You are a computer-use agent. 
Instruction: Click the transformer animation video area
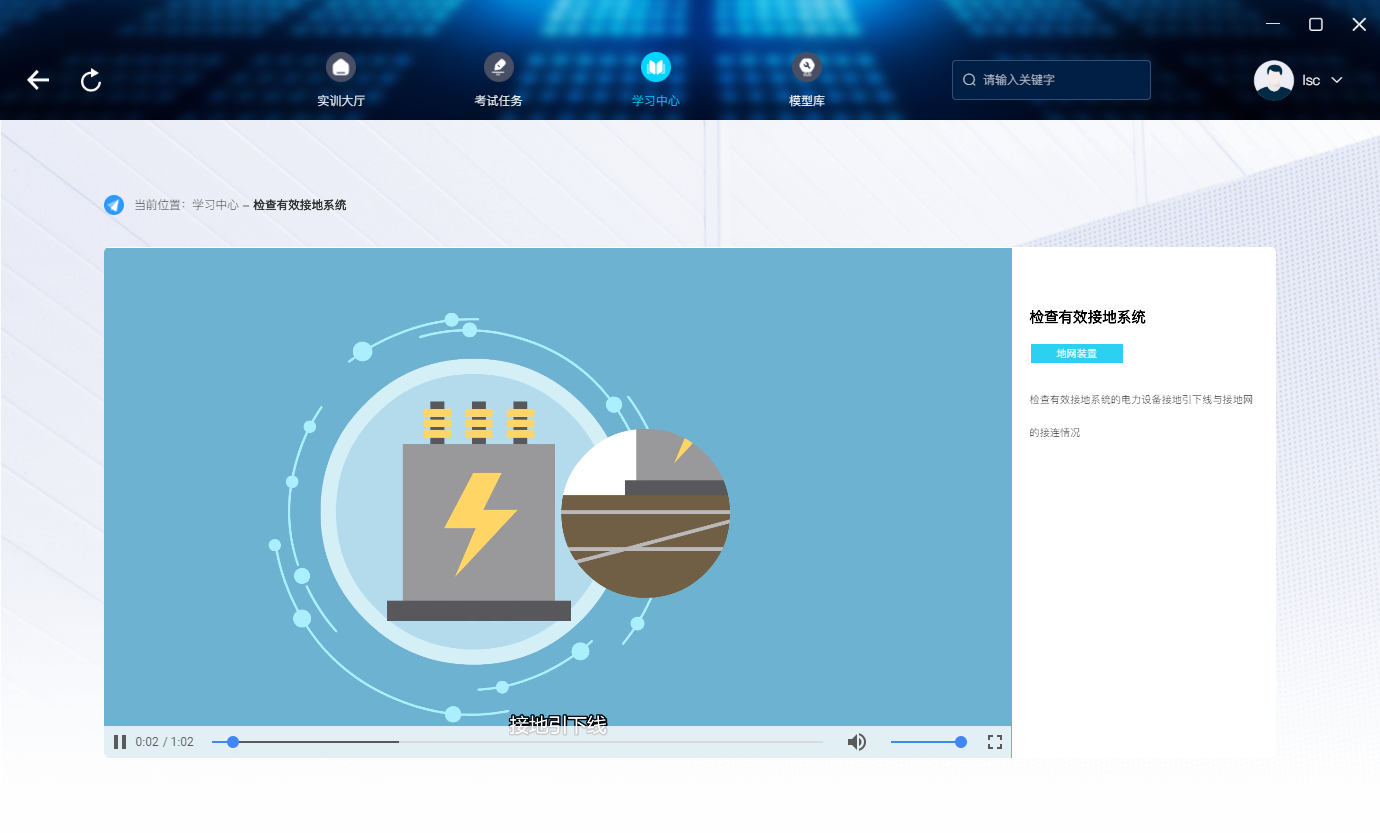coord(558,487)
